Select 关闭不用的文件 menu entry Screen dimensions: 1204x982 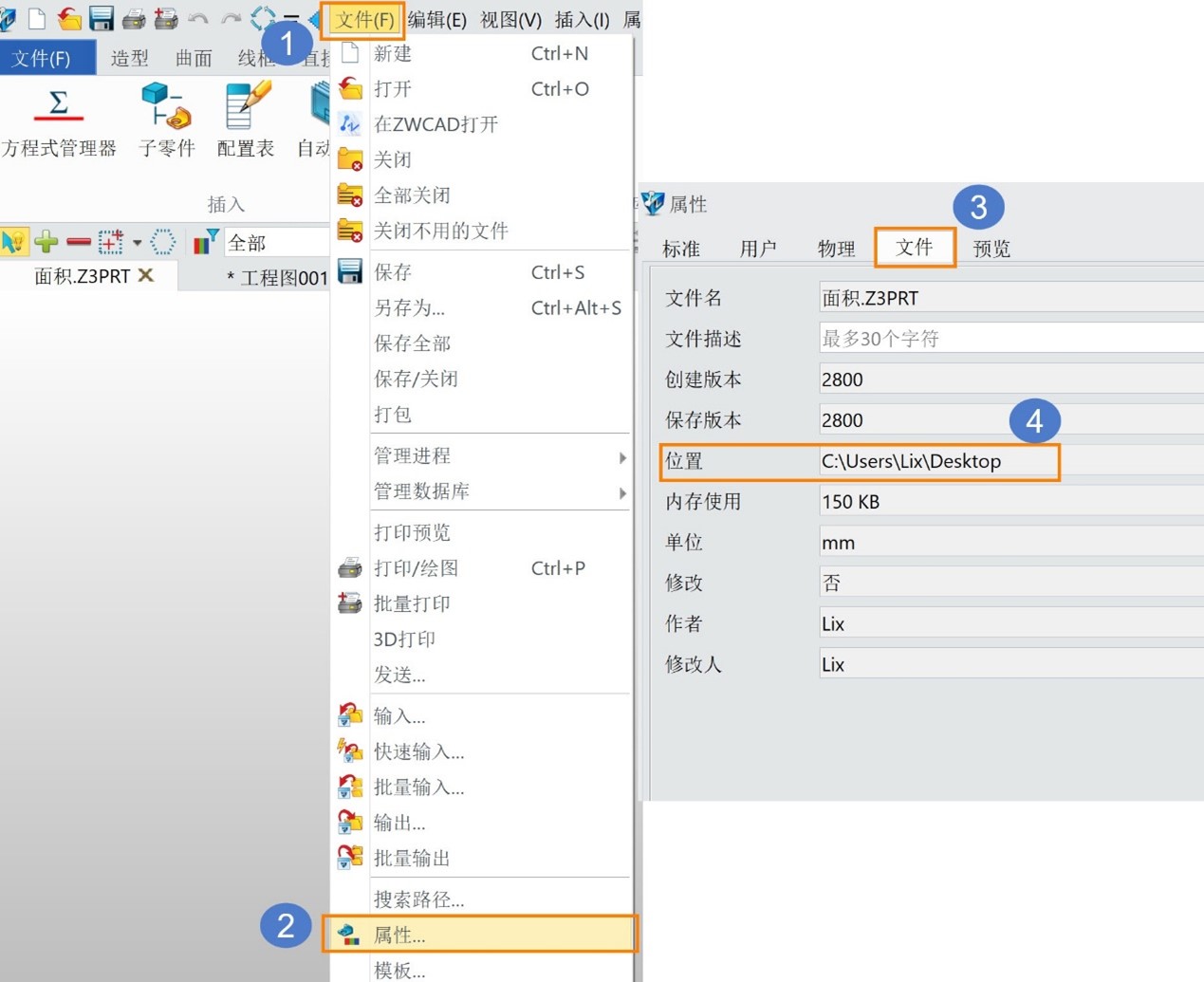482,231
